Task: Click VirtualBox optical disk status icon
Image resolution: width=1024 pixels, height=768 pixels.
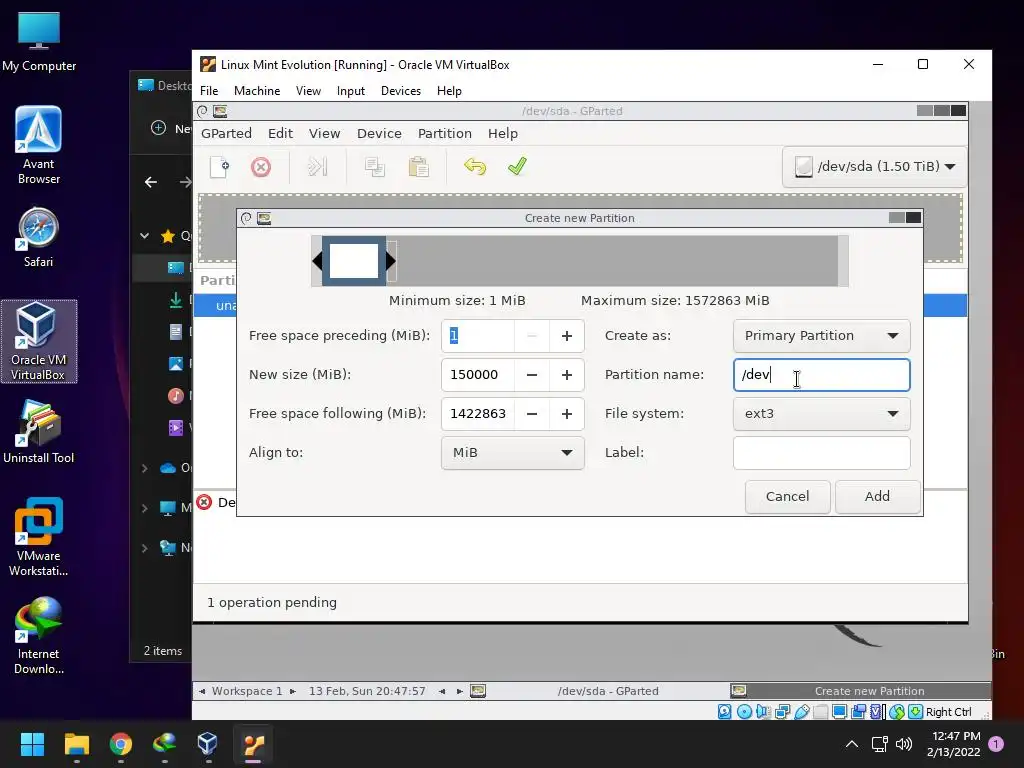Action: coord(744,712)
